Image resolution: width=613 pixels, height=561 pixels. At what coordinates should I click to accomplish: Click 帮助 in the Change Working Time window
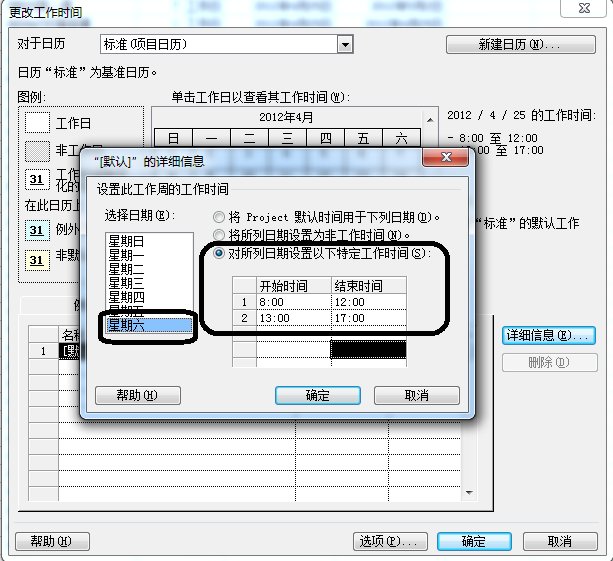click(52, 541)
